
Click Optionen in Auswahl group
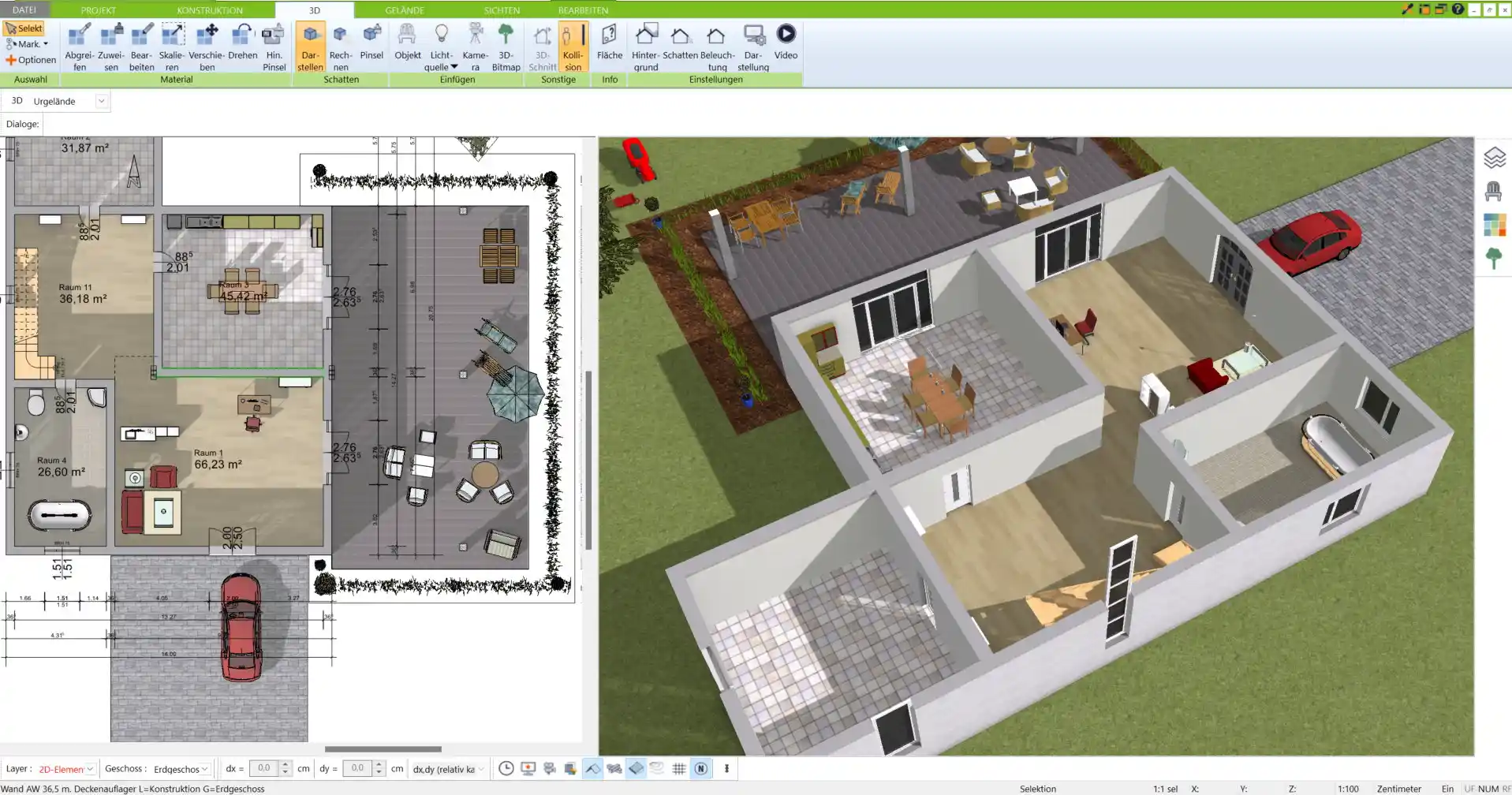point(31,60)
